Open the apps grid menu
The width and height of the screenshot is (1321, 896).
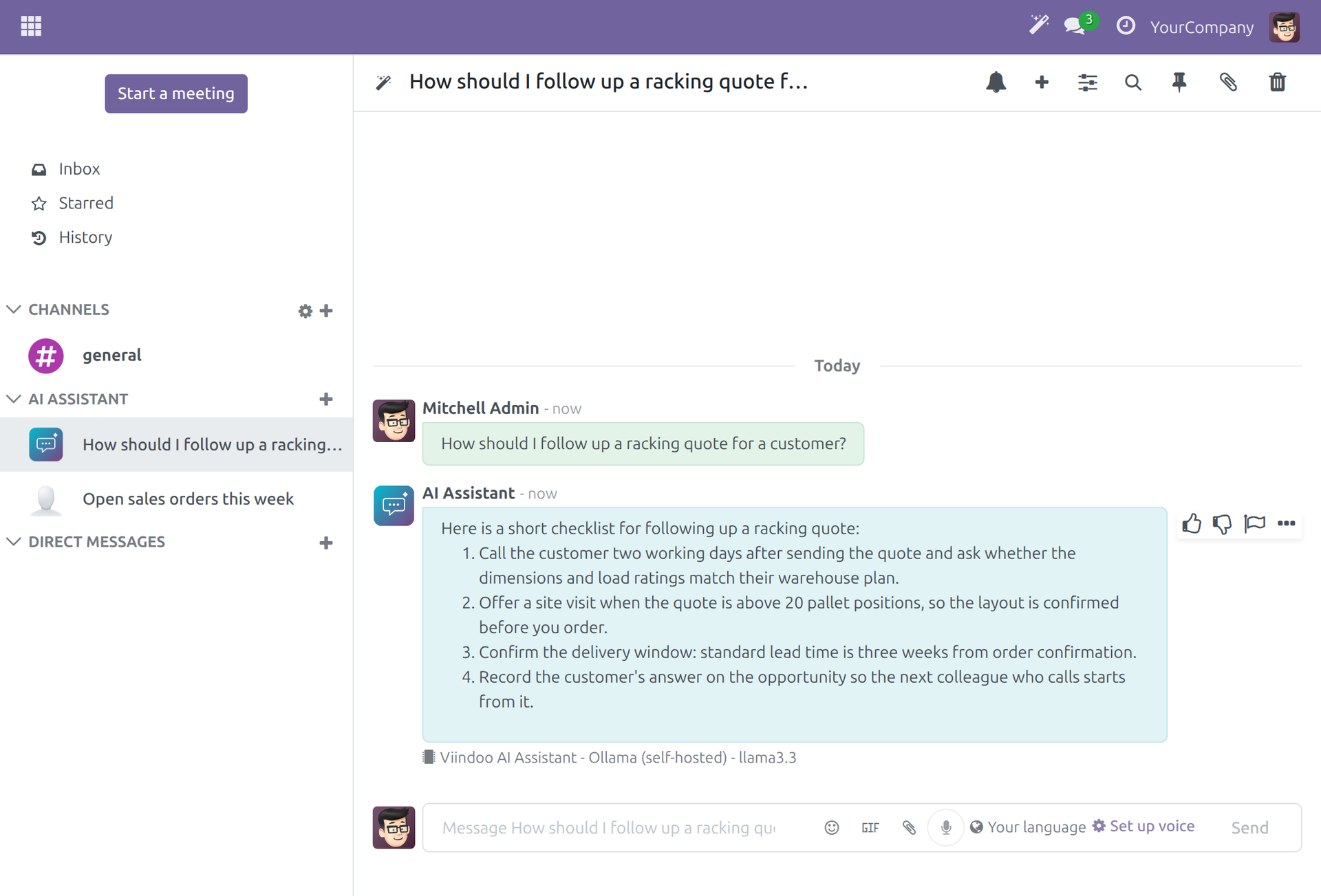coord(31,26)
